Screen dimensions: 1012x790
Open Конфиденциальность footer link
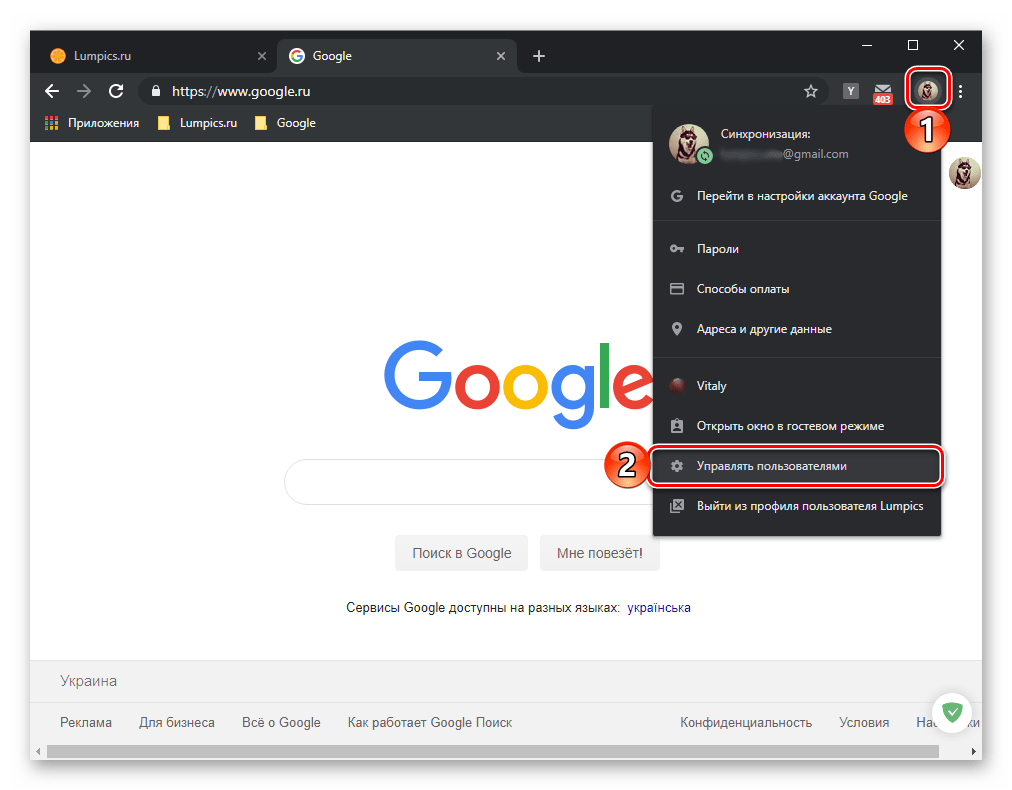745,722
